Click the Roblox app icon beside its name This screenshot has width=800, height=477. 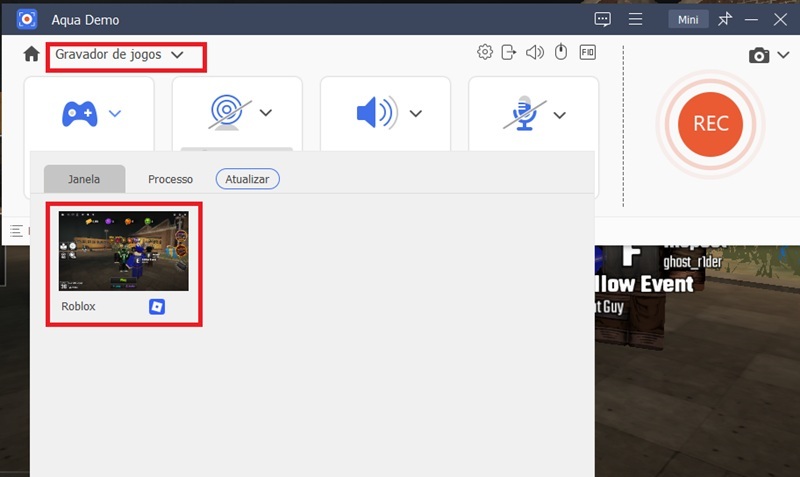tap(157, 307)
